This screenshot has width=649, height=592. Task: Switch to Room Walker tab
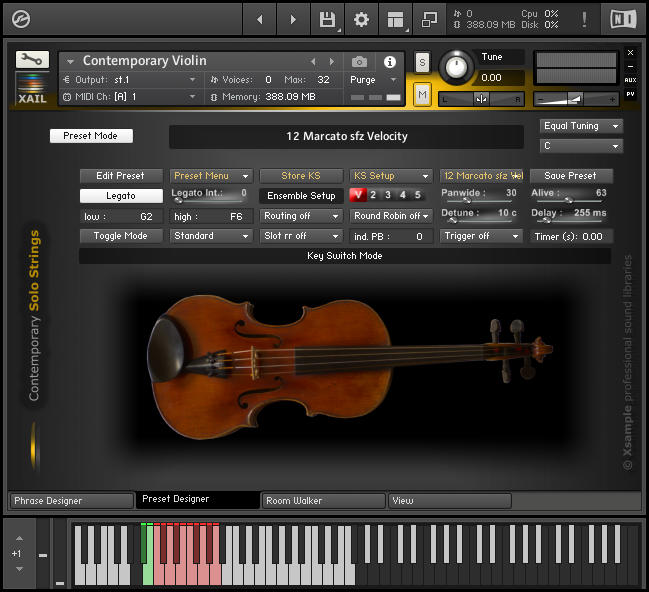coord(324,501)
